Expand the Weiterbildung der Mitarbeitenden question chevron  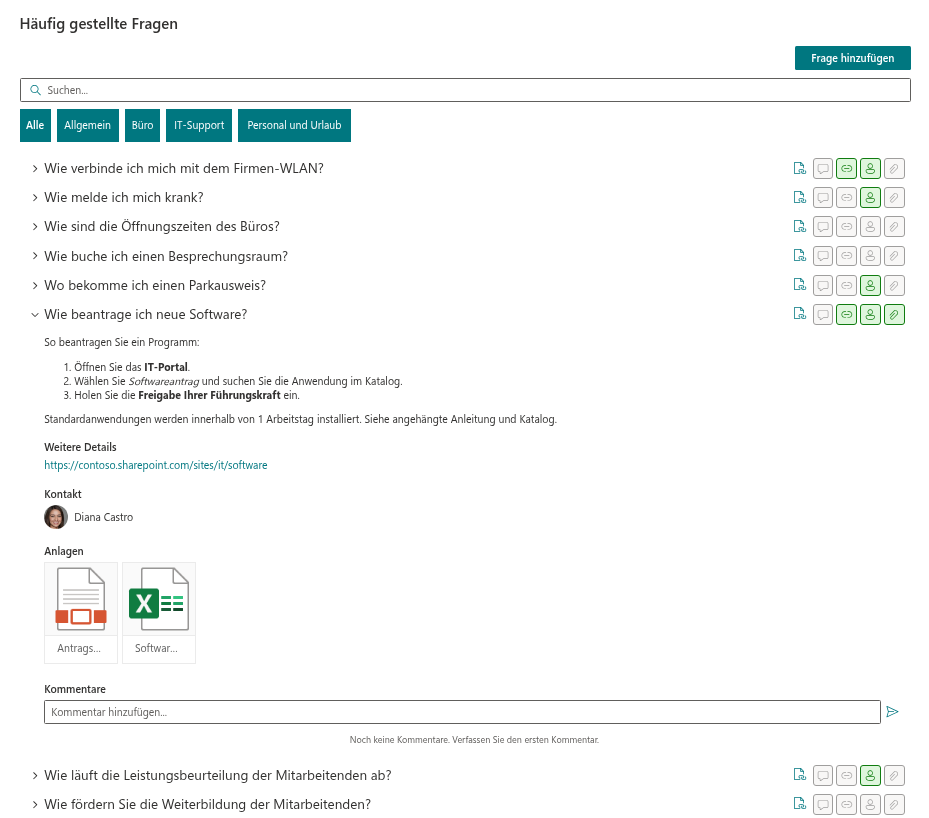pos(35,804)
